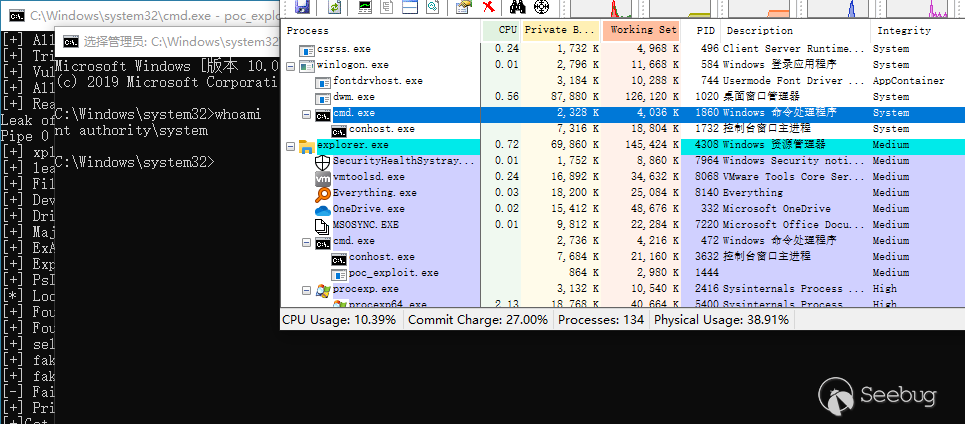
Task: Sort by the Integrity column header
Action: pos(918,30)
